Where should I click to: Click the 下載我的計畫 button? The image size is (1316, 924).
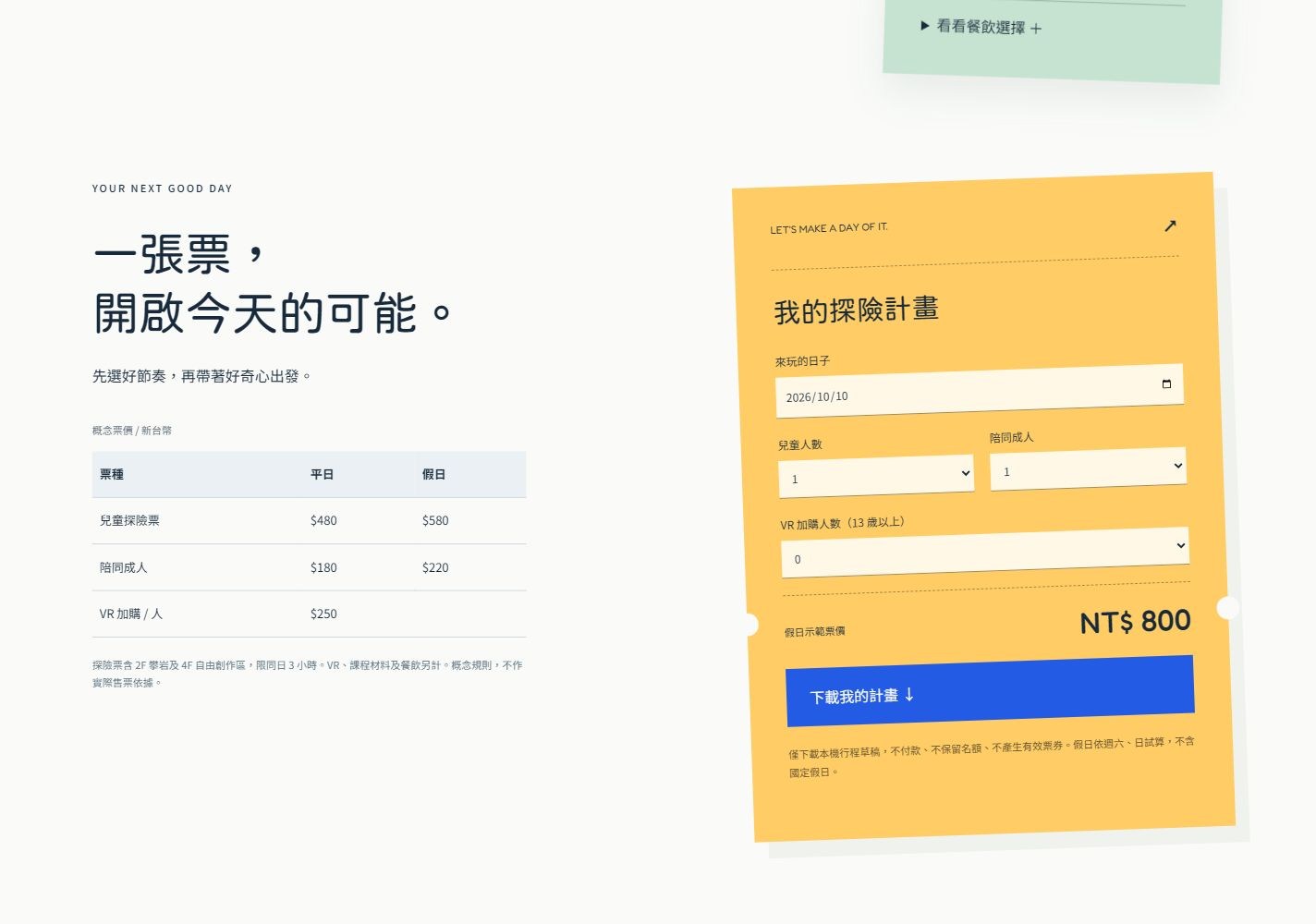990,690
